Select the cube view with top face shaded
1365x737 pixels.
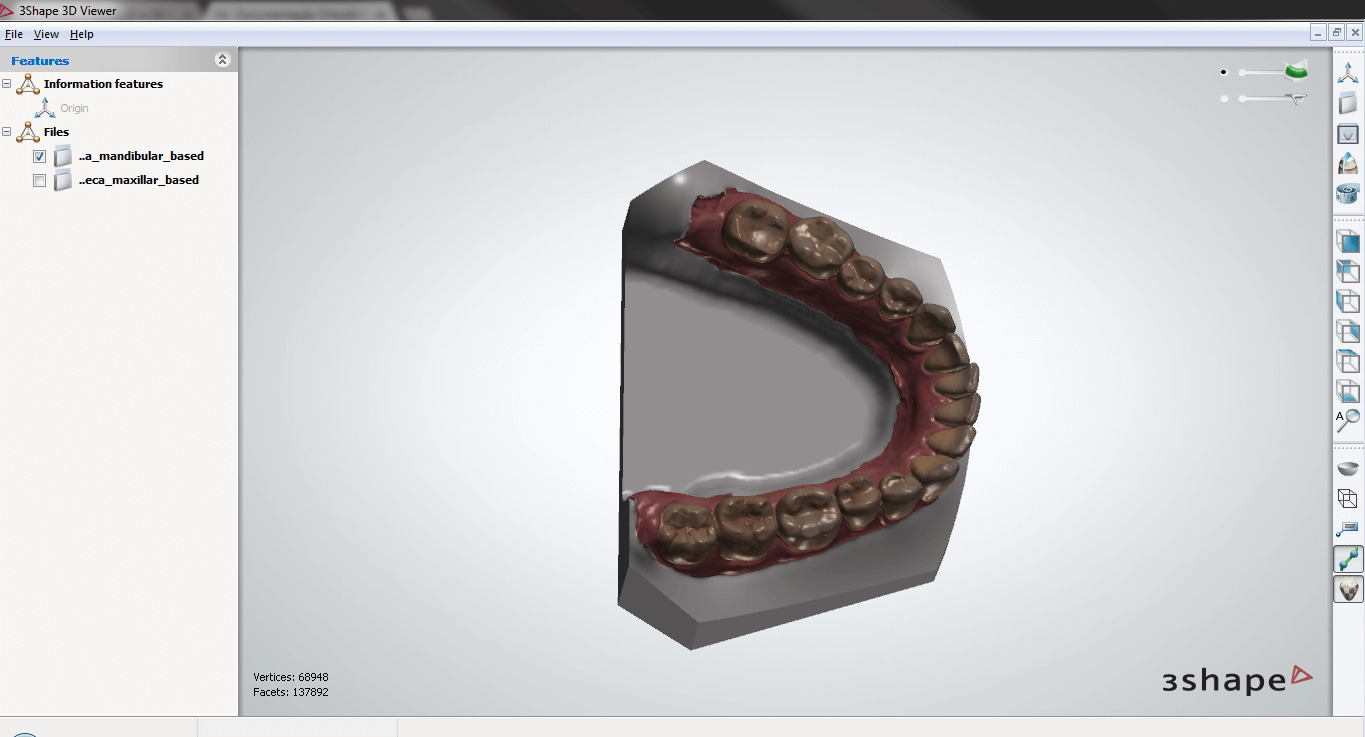coord(1348,361)
